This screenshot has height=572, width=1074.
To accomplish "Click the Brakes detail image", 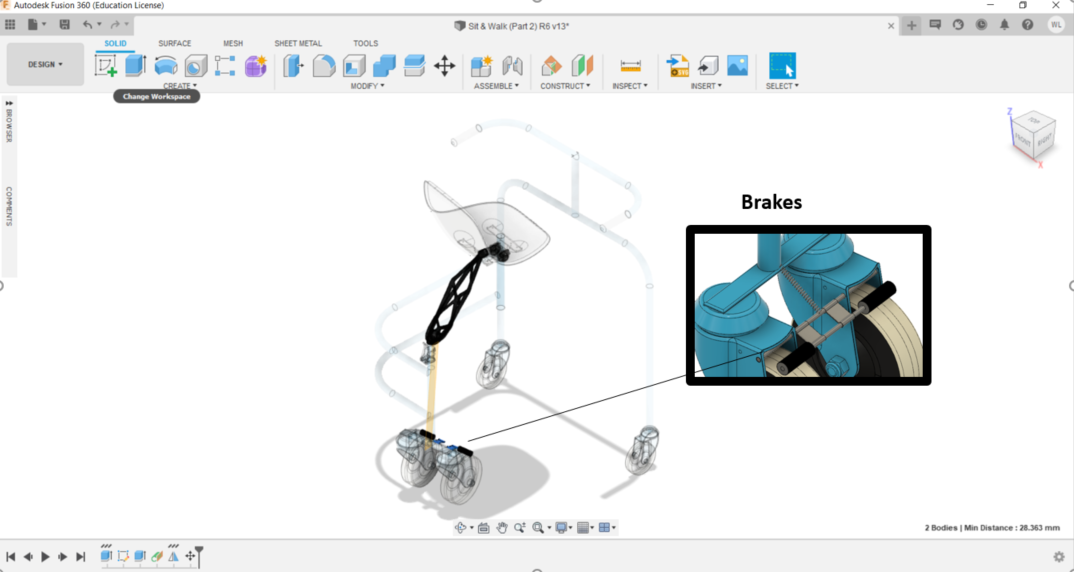I will tap(808, 306).
